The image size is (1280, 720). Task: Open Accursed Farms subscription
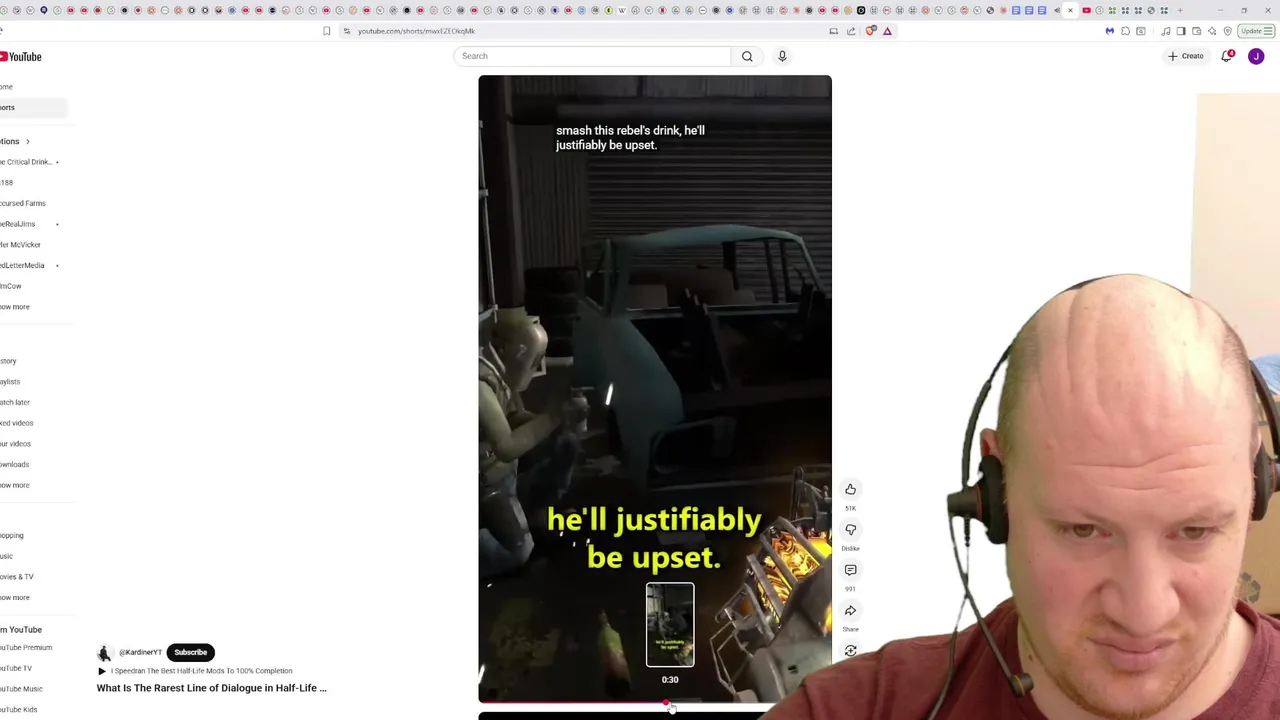(23, 203)
